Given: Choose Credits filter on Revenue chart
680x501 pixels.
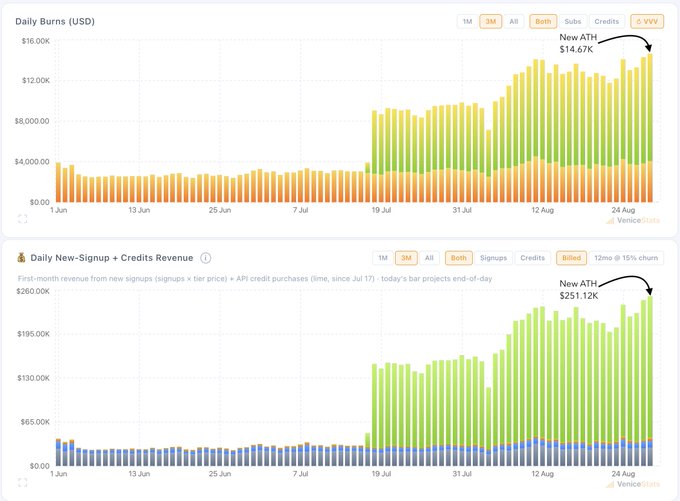Looking at the screenshot, I should click(533, 258).
